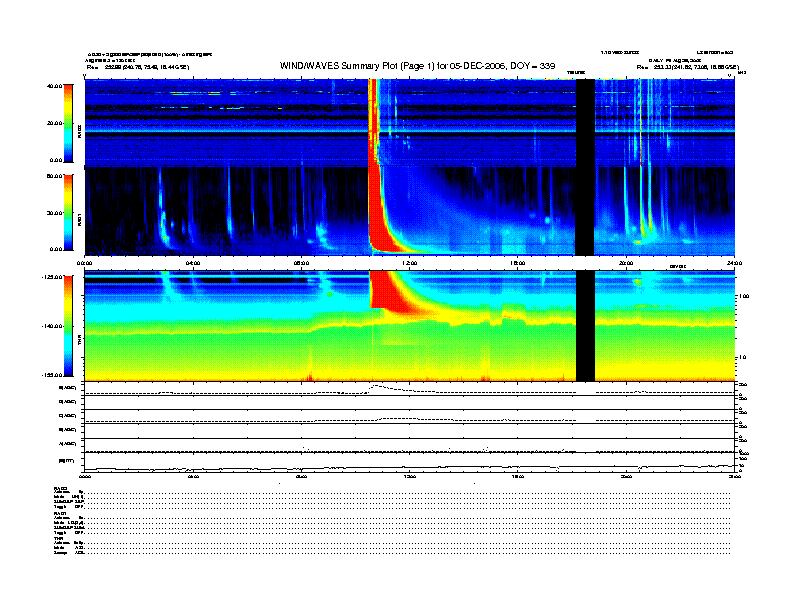Click the vertical RAD1 axis label
Image resolution: width=792 pixels, height=612 pixels.
point(79,219)
